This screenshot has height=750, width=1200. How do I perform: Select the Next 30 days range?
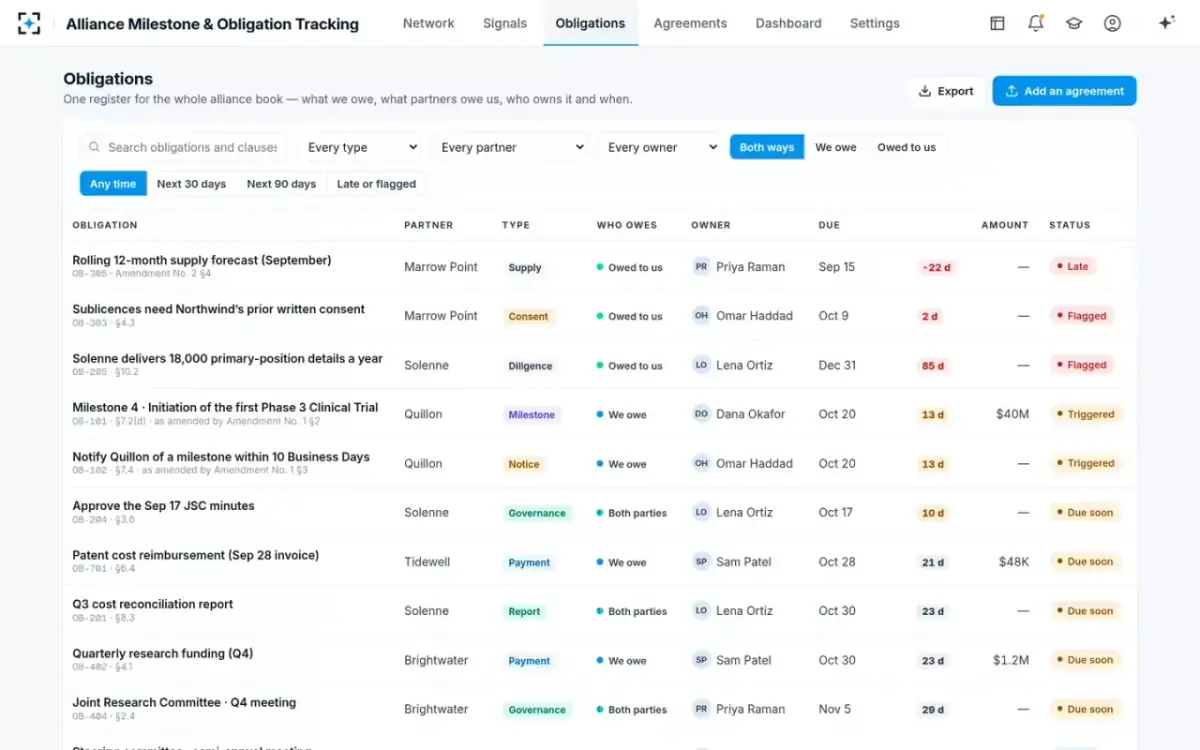(x=191, y=184)
